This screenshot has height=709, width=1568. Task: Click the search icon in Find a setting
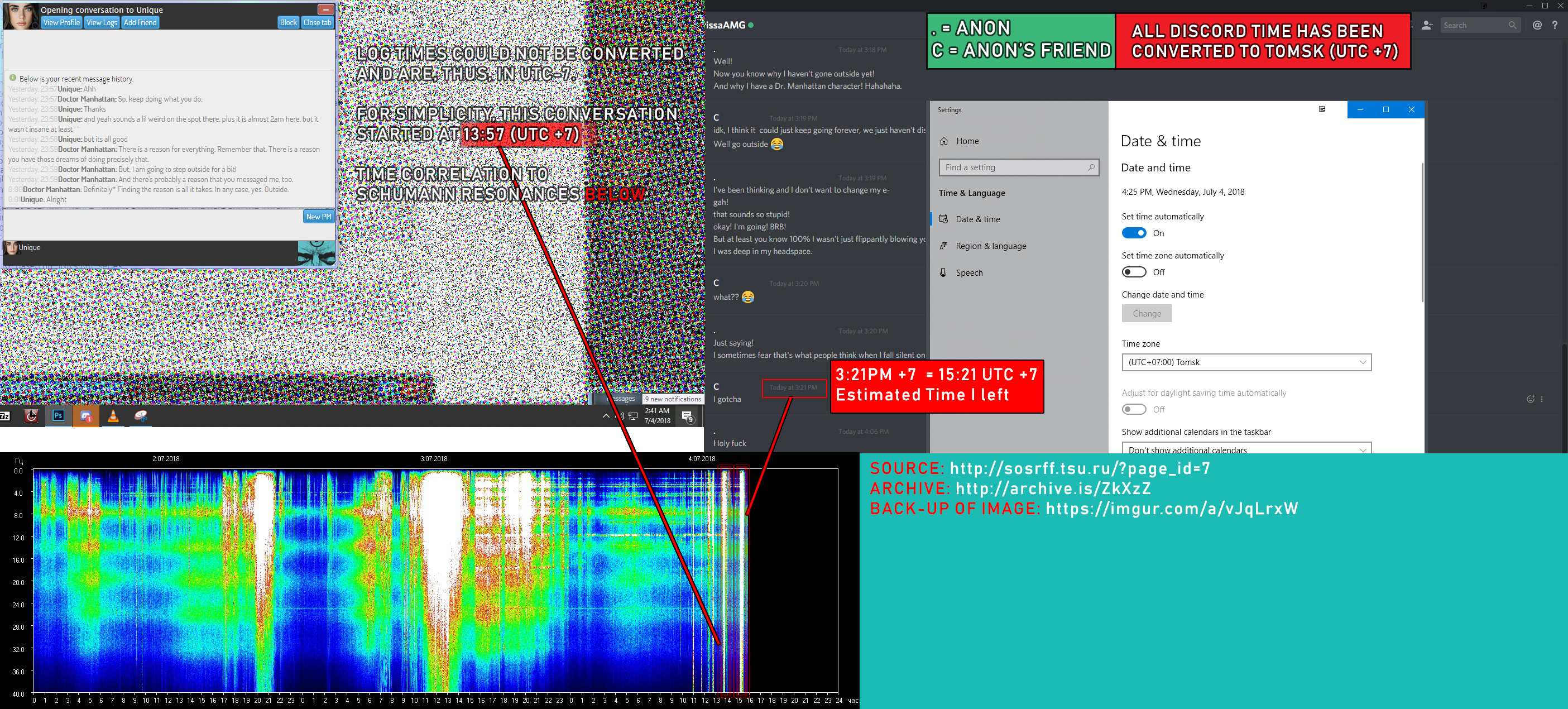pos(1091,167)
